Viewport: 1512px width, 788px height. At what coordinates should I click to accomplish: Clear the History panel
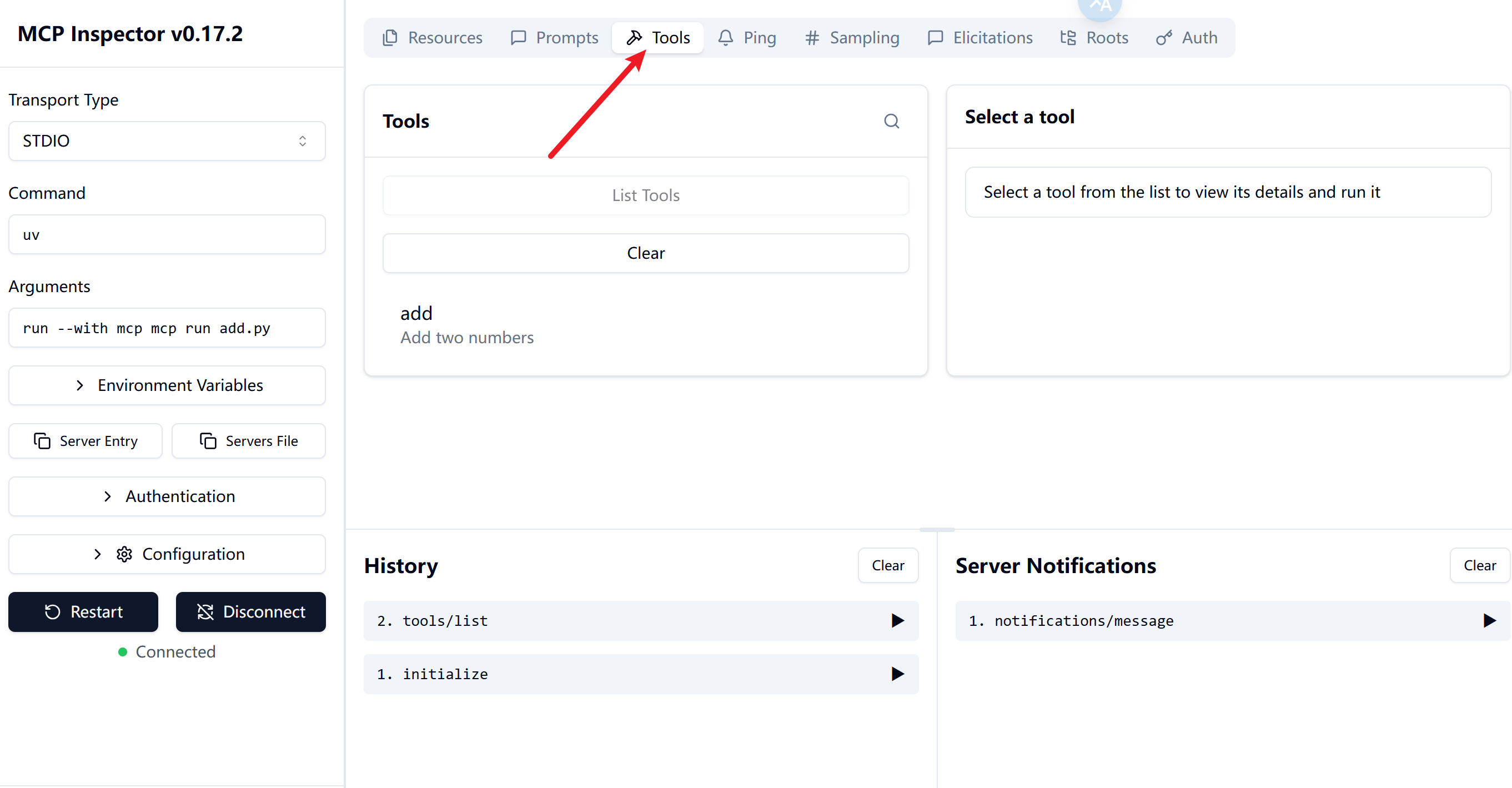coord(887,565)
